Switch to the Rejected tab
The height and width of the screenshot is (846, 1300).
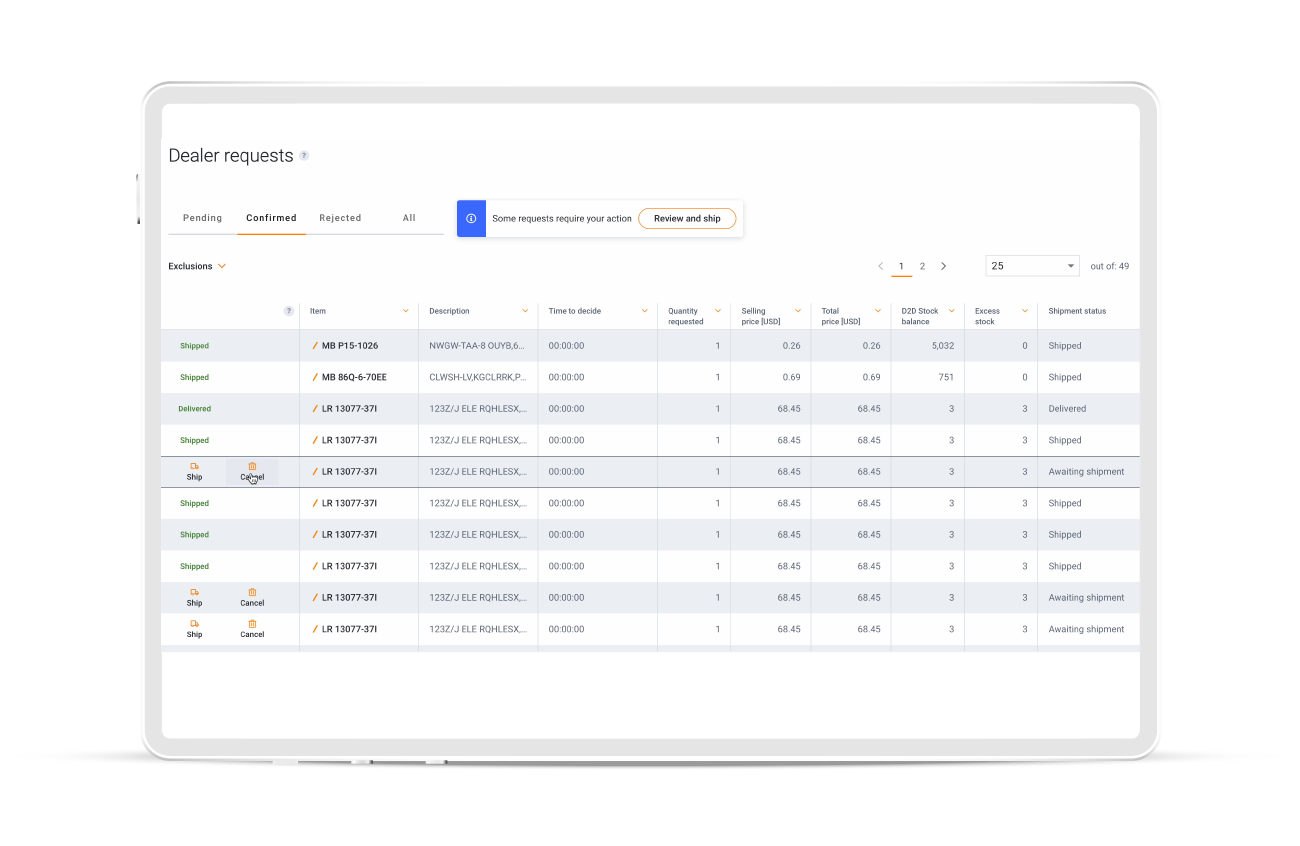tap(340, 218)
